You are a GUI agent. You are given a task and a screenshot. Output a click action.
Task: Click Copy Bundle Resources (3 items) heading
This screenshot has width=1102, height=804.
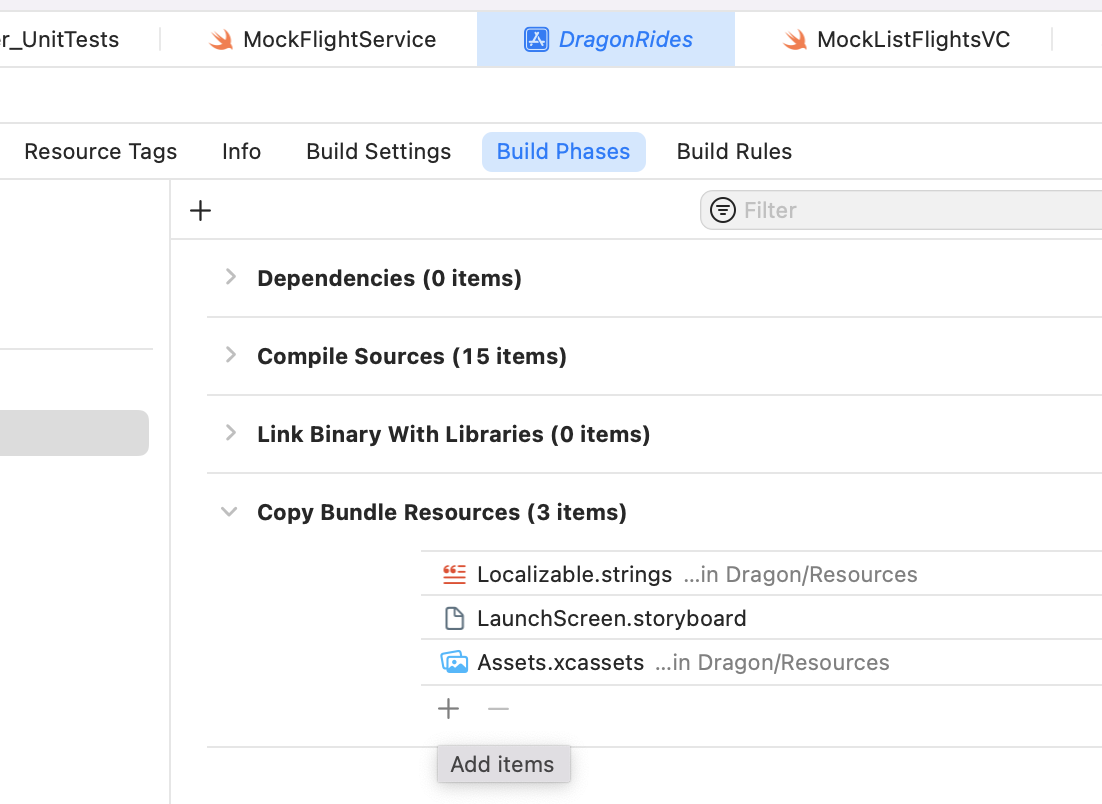coord(441,512)
